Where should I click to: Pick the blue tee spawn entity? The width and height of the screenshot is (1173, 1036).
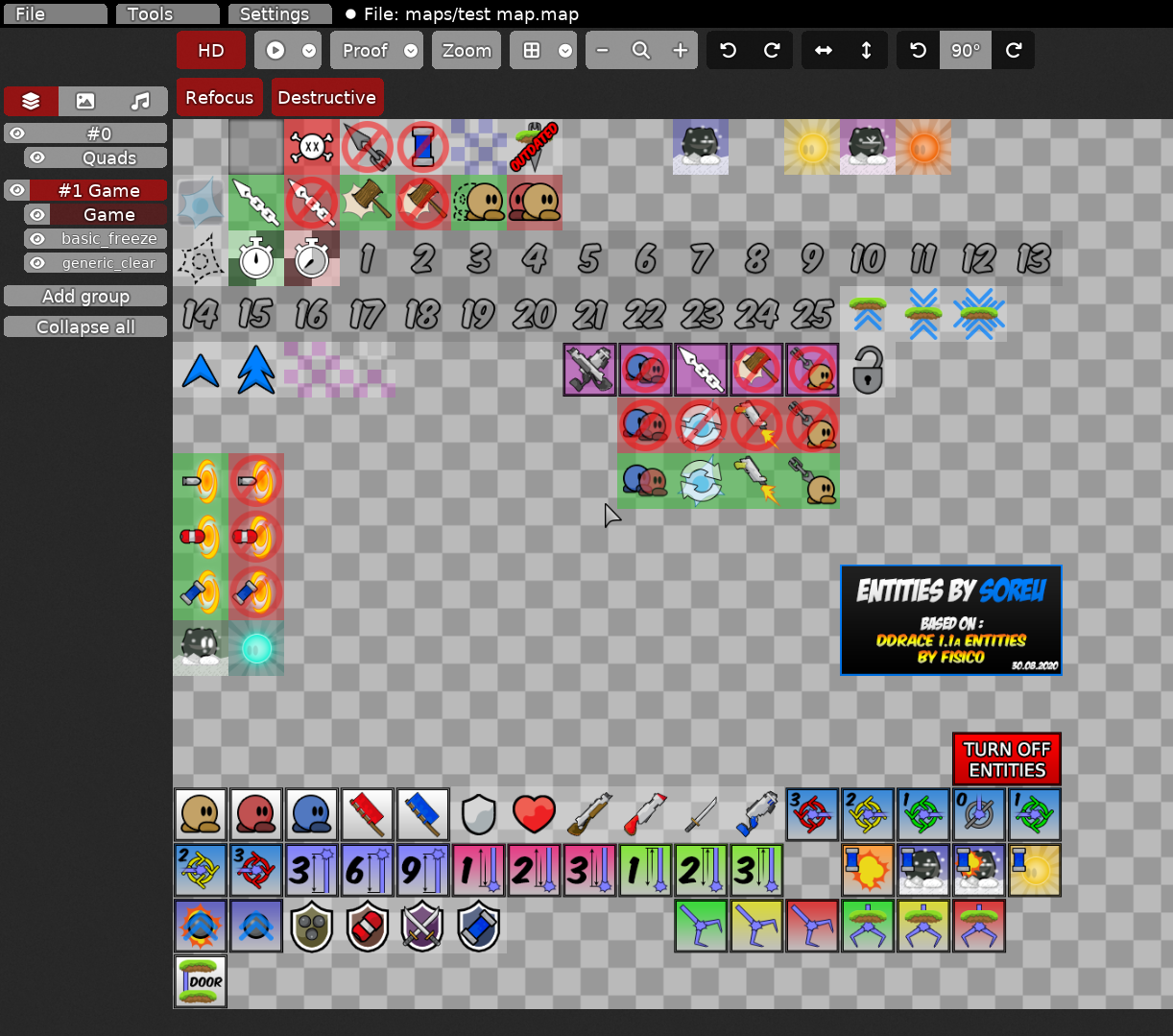[x=312, y=814]
